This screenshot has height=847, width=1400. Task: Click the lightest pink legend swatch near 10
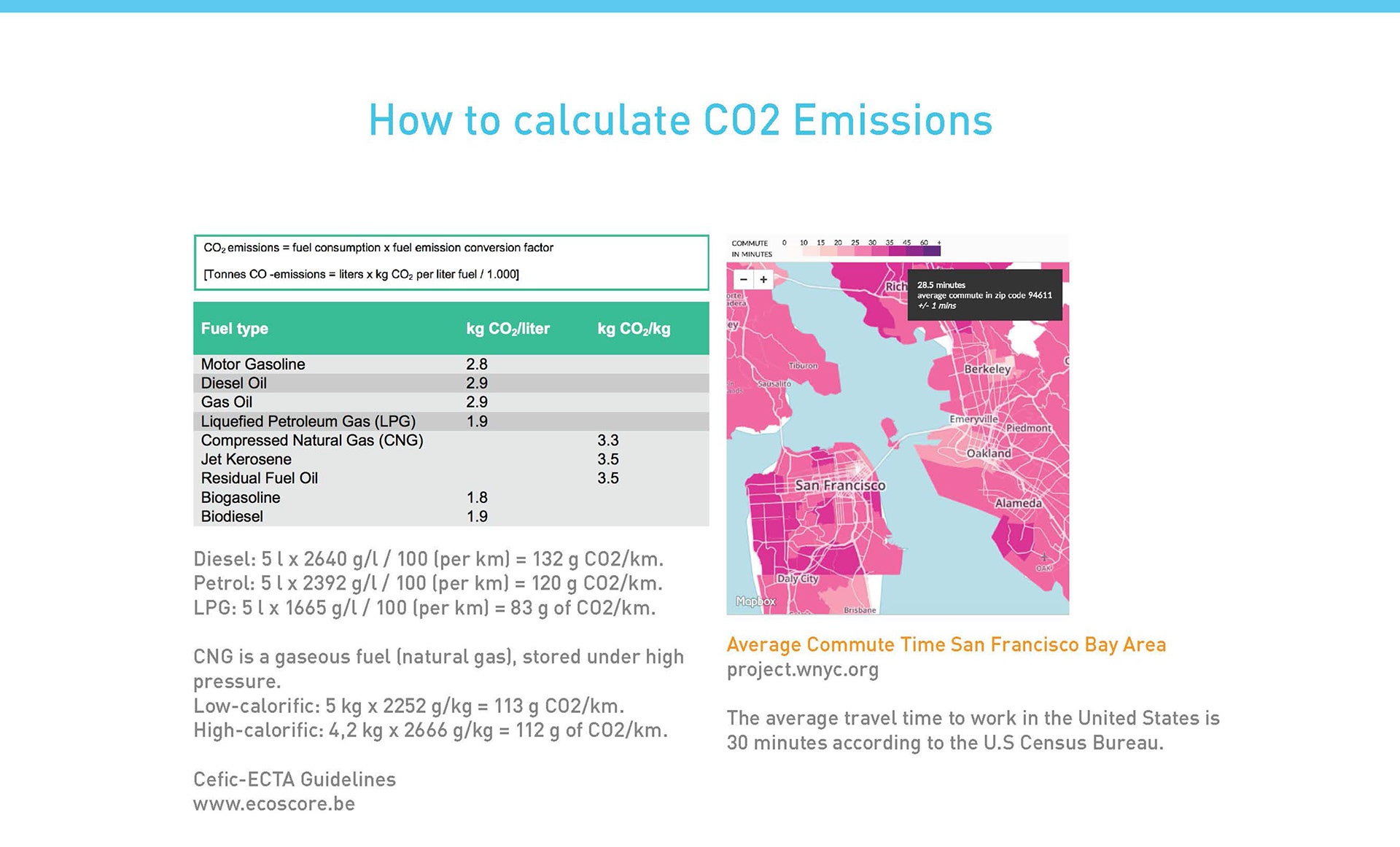pos(811,251)
